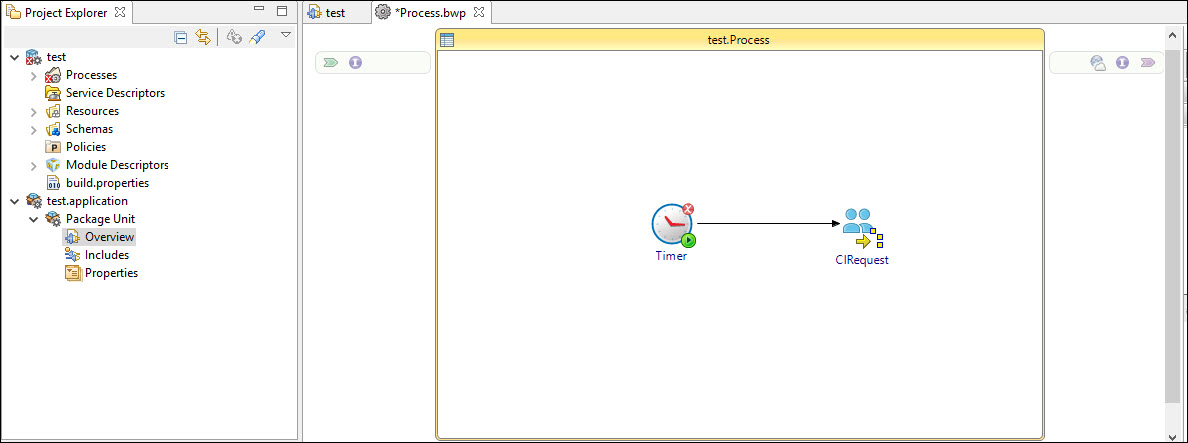Expand the Schemas folder
Screen dimensions: 1188x443
33,129
